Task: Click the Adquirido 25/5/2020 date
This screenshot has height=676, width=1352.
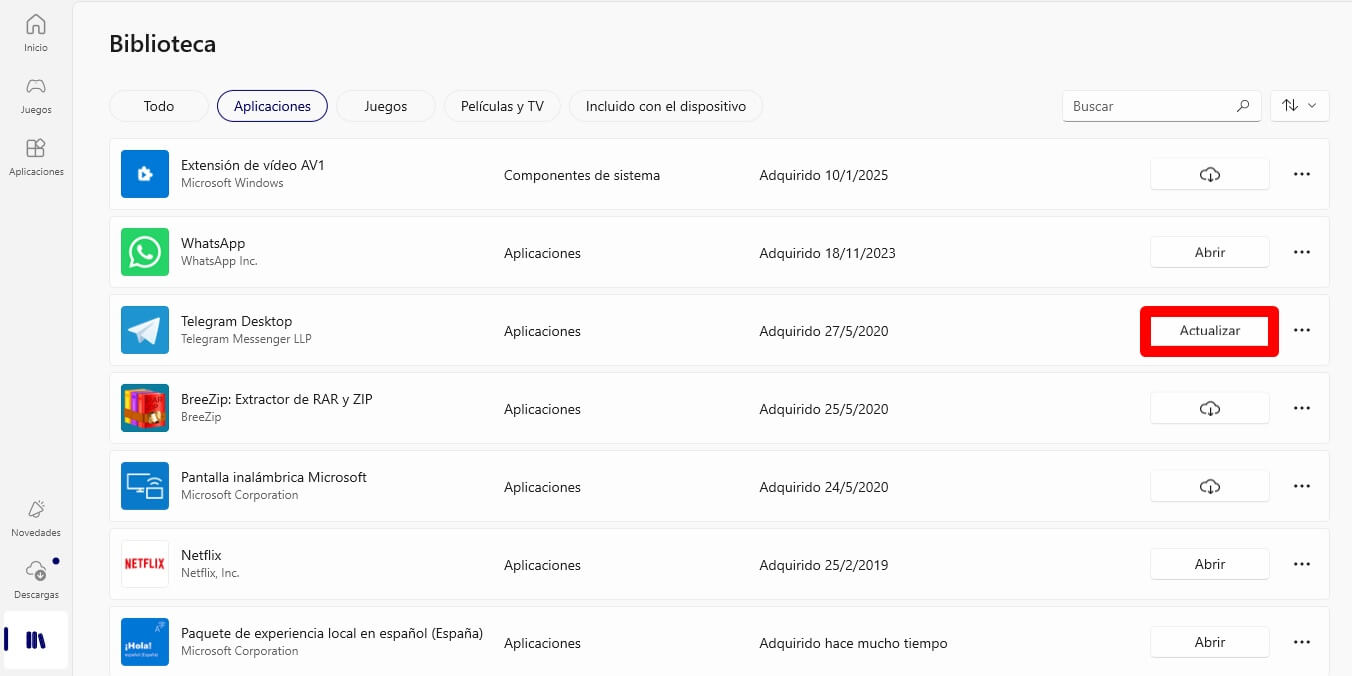Action: point(824,409)
